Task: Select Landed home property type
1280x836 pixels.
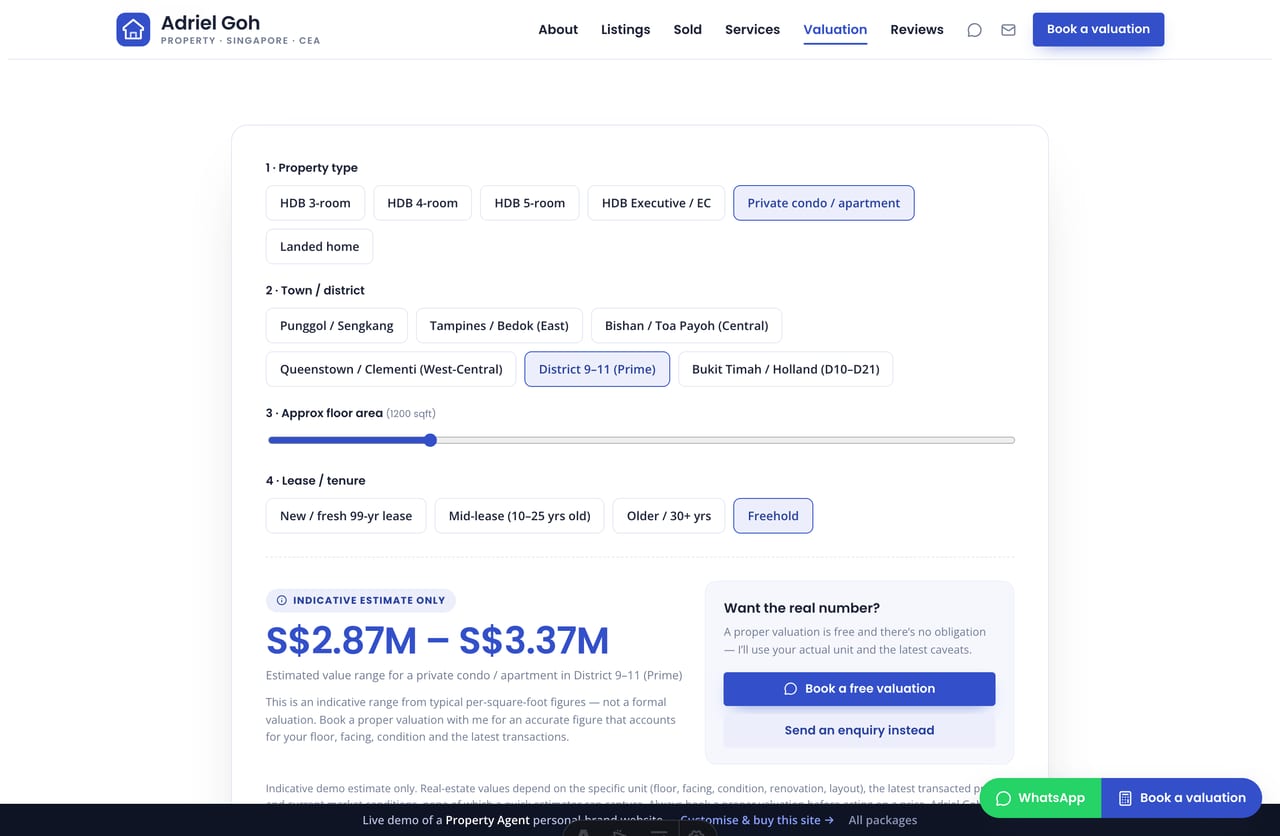Action: (x=319, y=246)
